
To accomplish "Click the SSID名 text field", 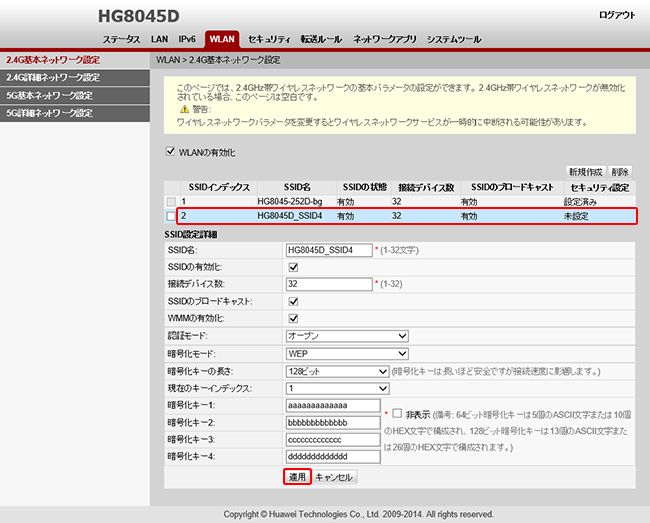I will (328, 250).
